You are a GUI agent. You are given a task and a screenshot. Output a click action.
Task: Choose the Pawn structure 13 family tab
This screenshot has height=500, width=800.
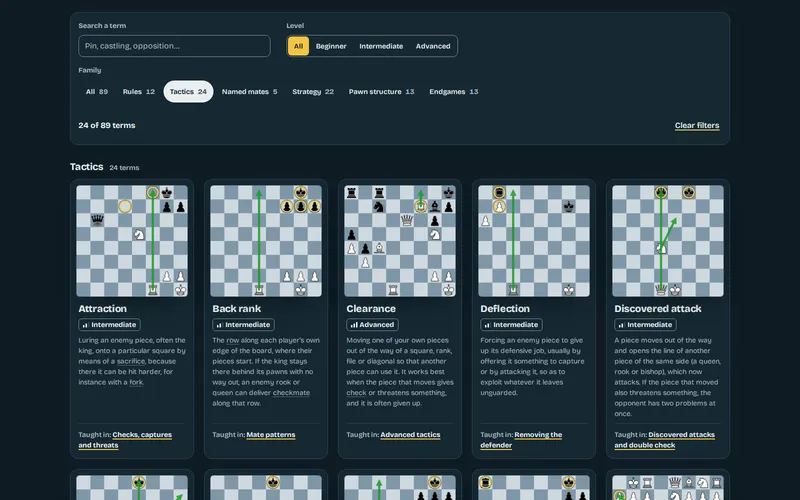[x=381, y=92]
